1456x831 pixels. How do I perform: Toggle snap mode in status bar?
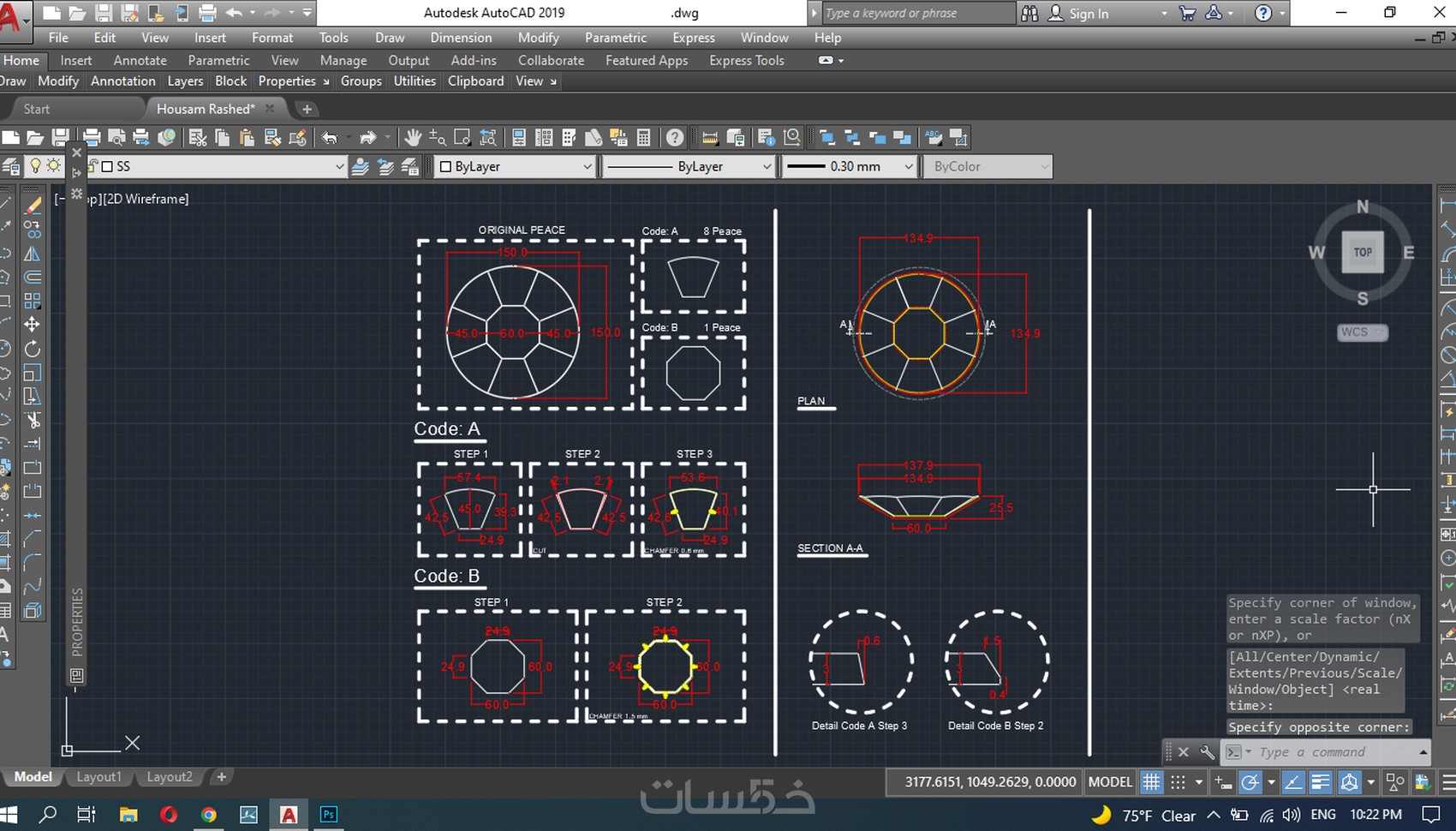[x=1179, y=781]
